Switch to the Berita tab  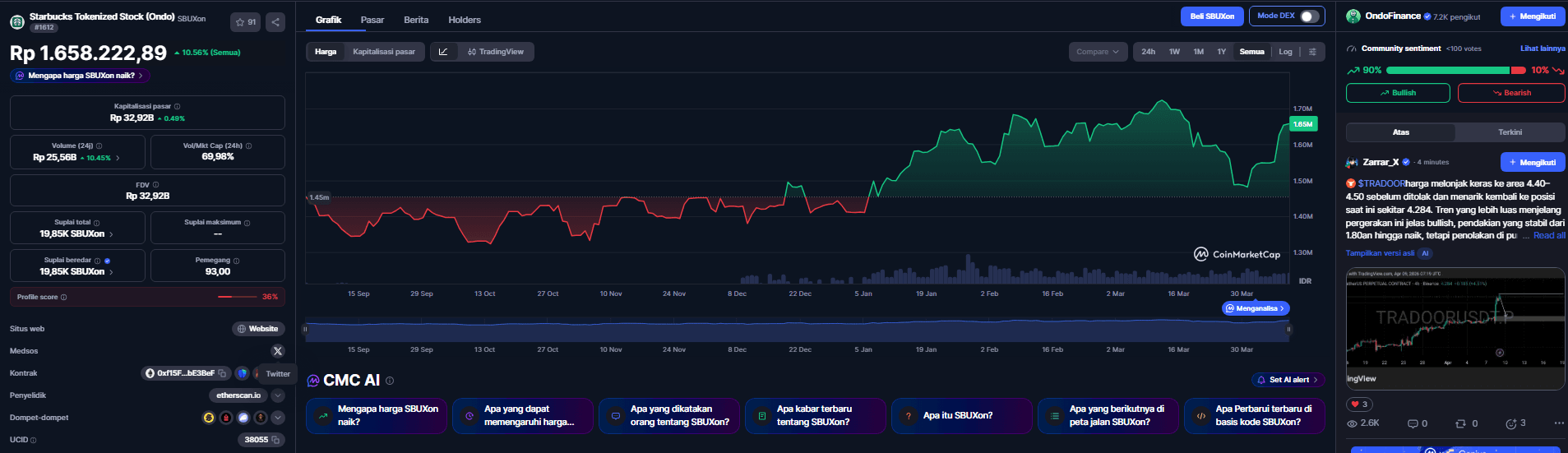pos(416,20)
